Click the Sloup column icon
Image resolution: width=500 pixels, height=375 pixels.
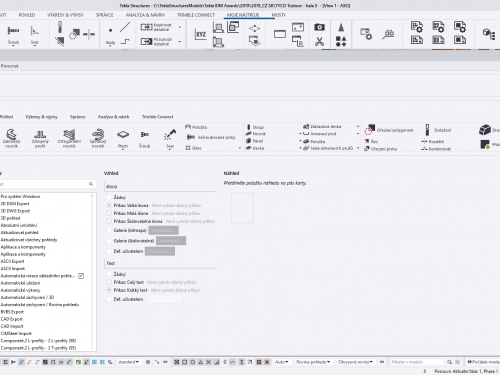[248, 127]
